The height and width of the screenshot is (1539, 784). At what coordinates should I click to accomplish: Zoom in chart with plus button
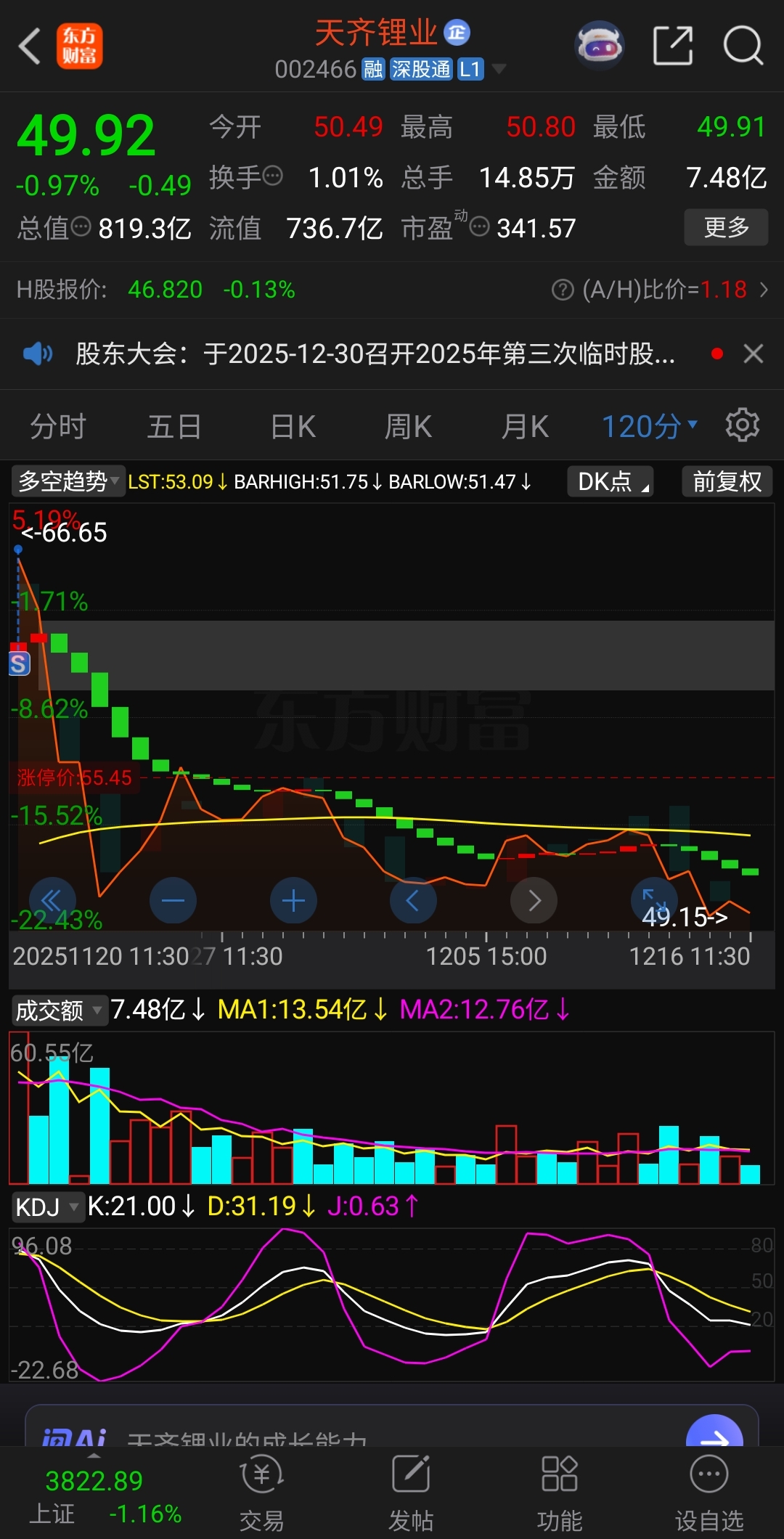[293, 900]
